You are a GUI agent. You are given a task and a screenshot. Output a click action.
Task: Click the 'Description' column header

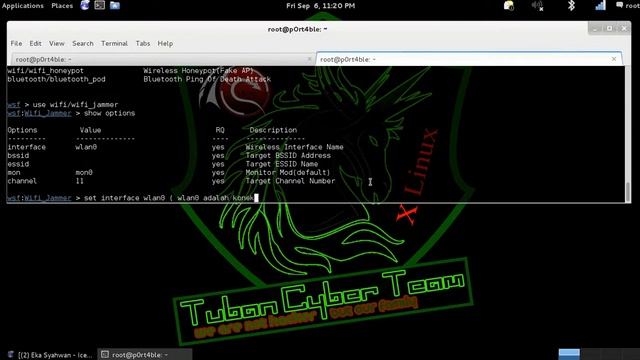point(273,130)
